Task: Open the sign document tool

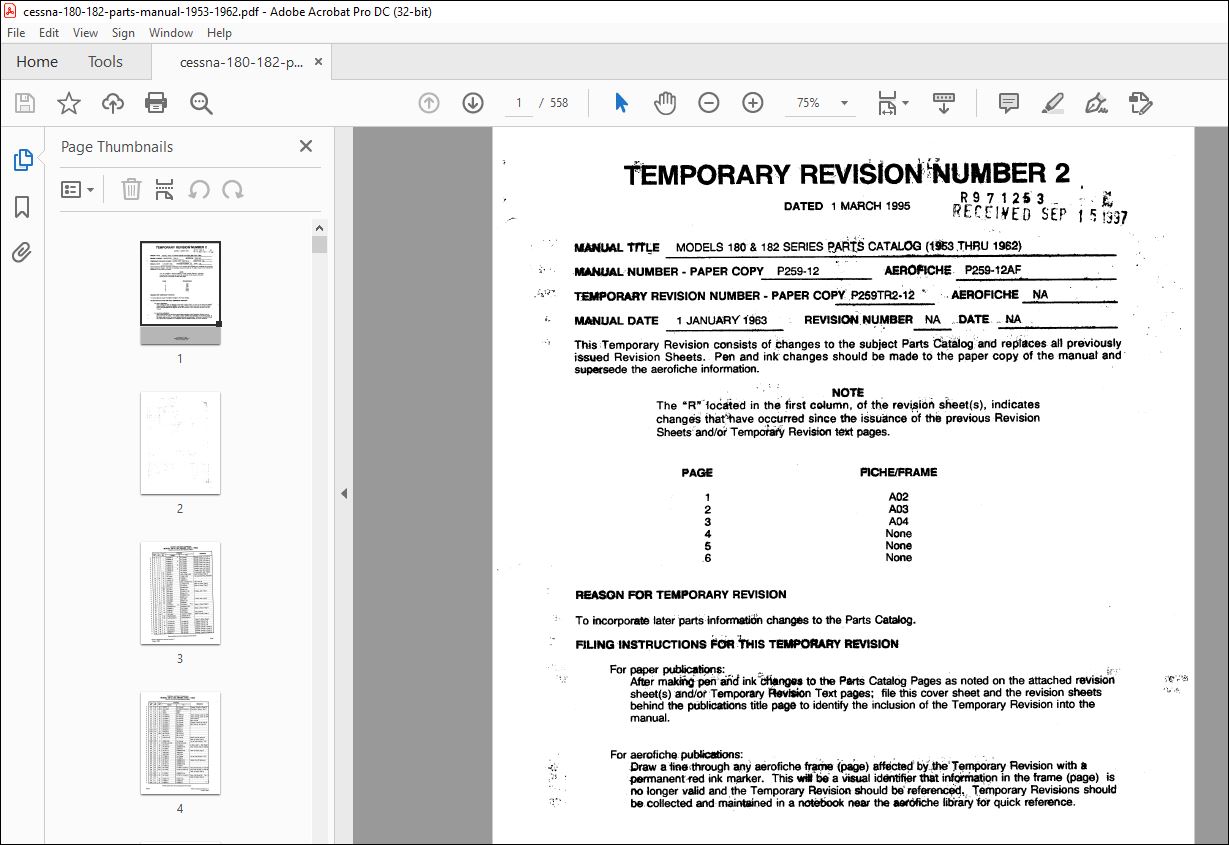Action: (1096, 103)
